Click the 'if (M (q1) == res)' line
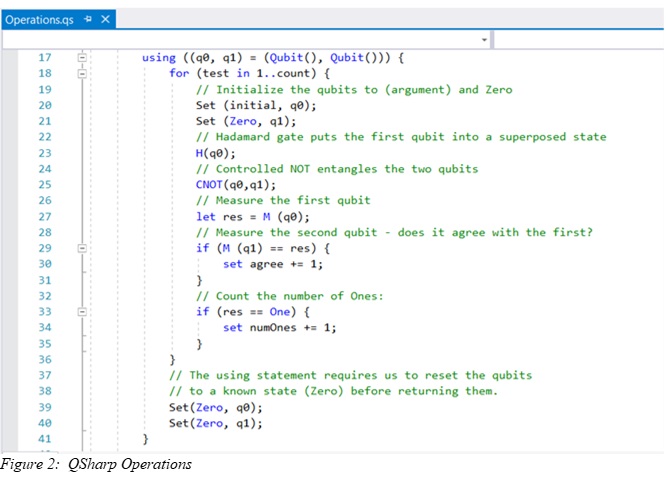This screenshot has height=482, width=666. pyautogui.click(x=263, y=248)
